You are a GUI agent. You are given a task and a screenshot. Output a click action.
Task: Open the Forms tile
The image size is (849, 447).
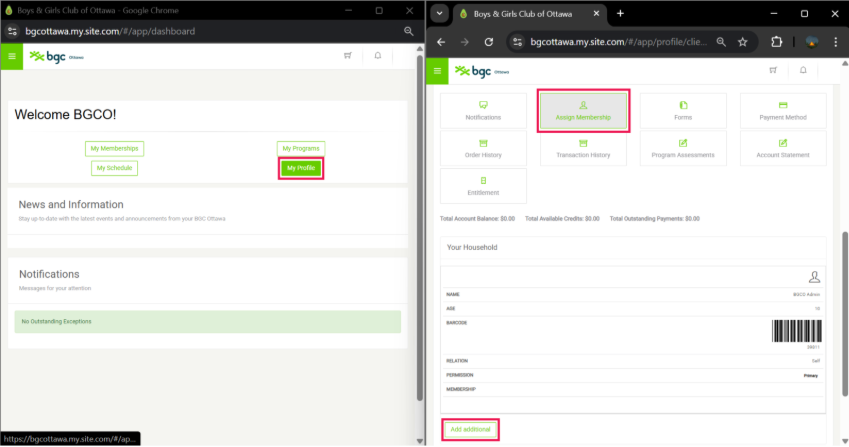pos(683,110)
